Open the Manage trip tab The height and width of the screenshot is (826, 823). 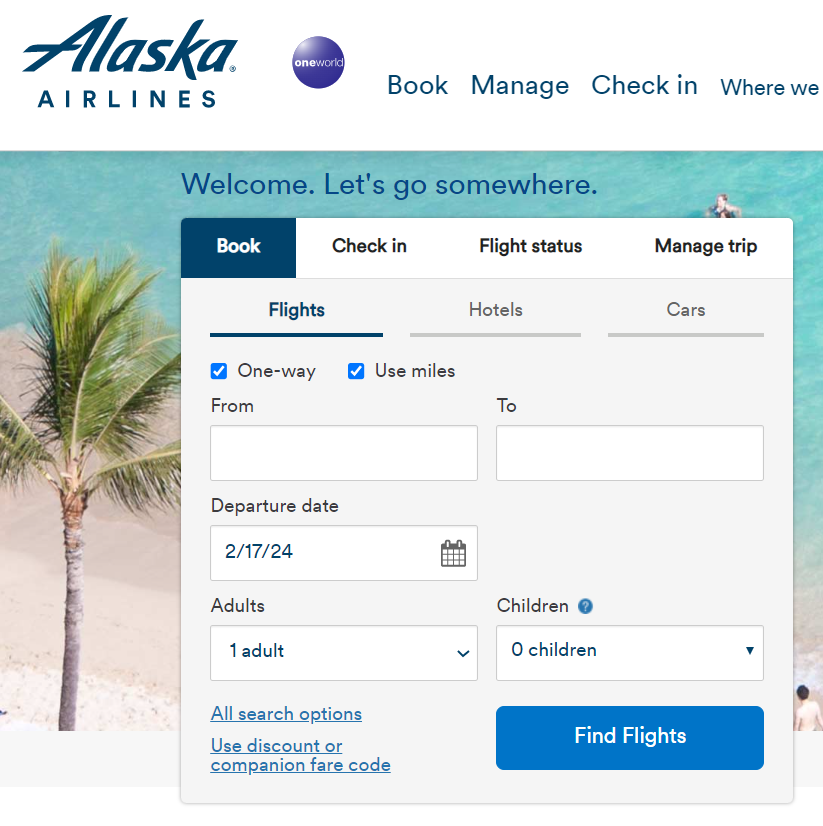coord(705,246)
